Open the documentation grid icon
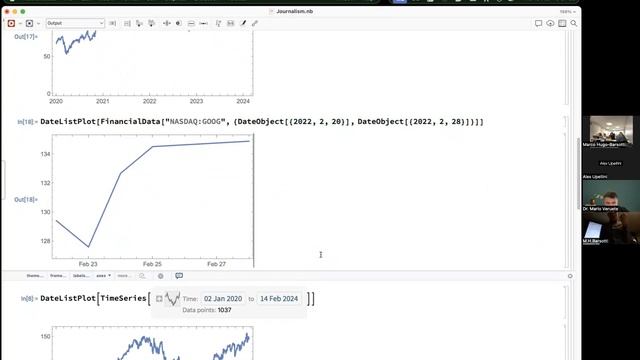The height and width of the screenshot is (360, 640). click(562, 23)
